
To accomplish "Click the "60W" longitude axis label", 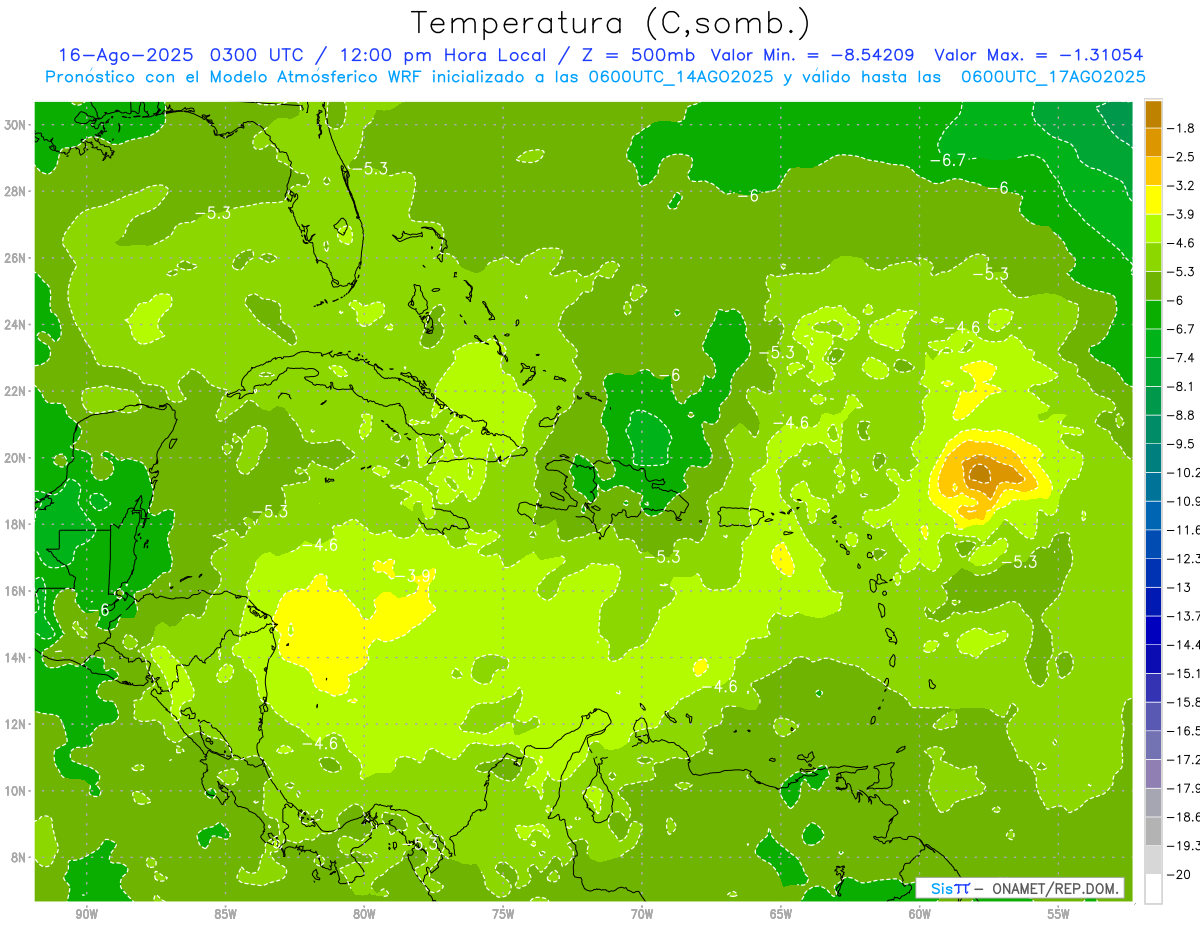I will (920, 915).
